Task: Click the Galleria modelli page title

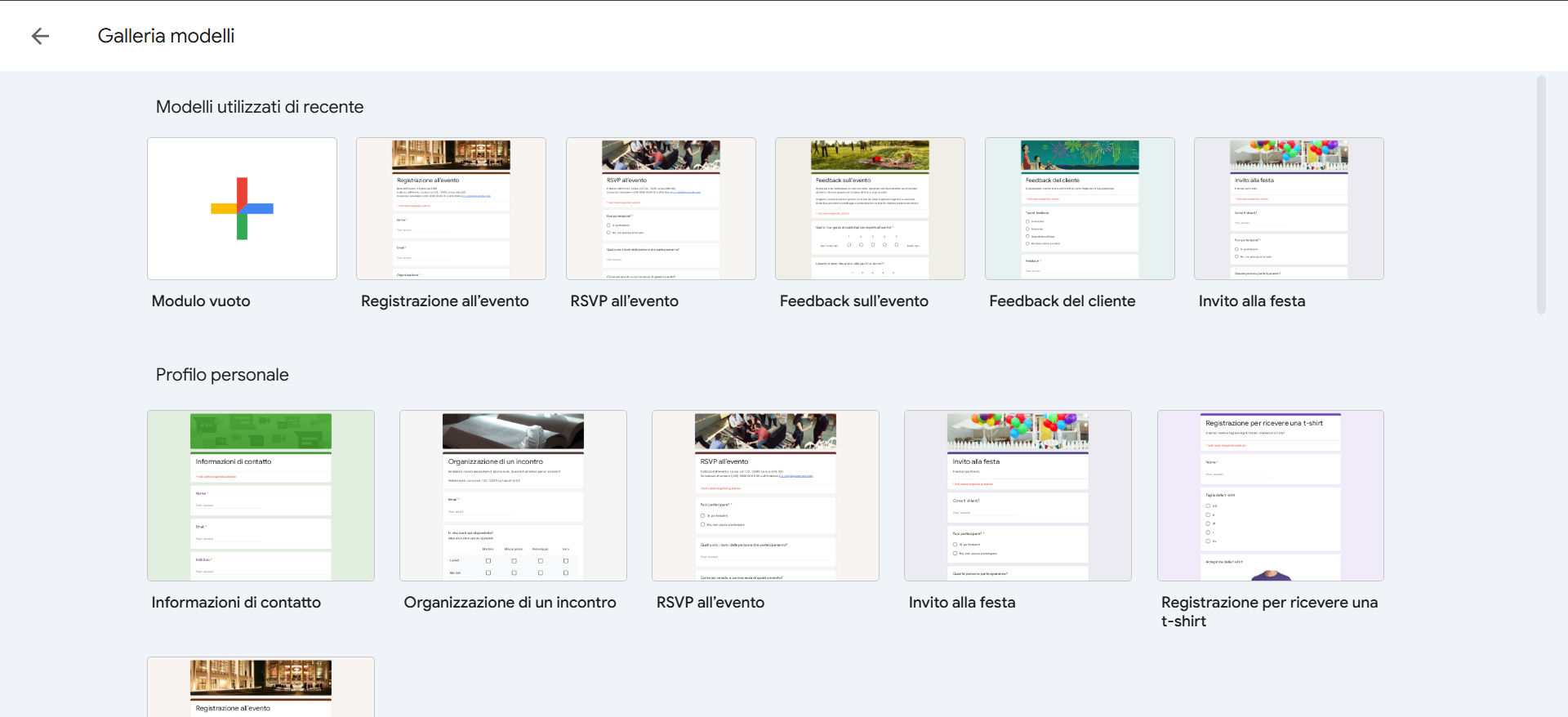Action: 166,36
